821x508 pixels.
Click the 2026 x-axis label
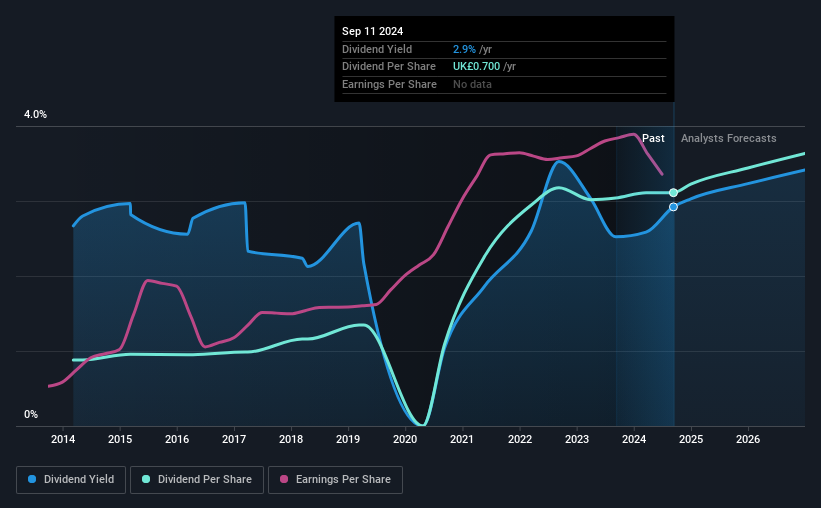(748, 439)
